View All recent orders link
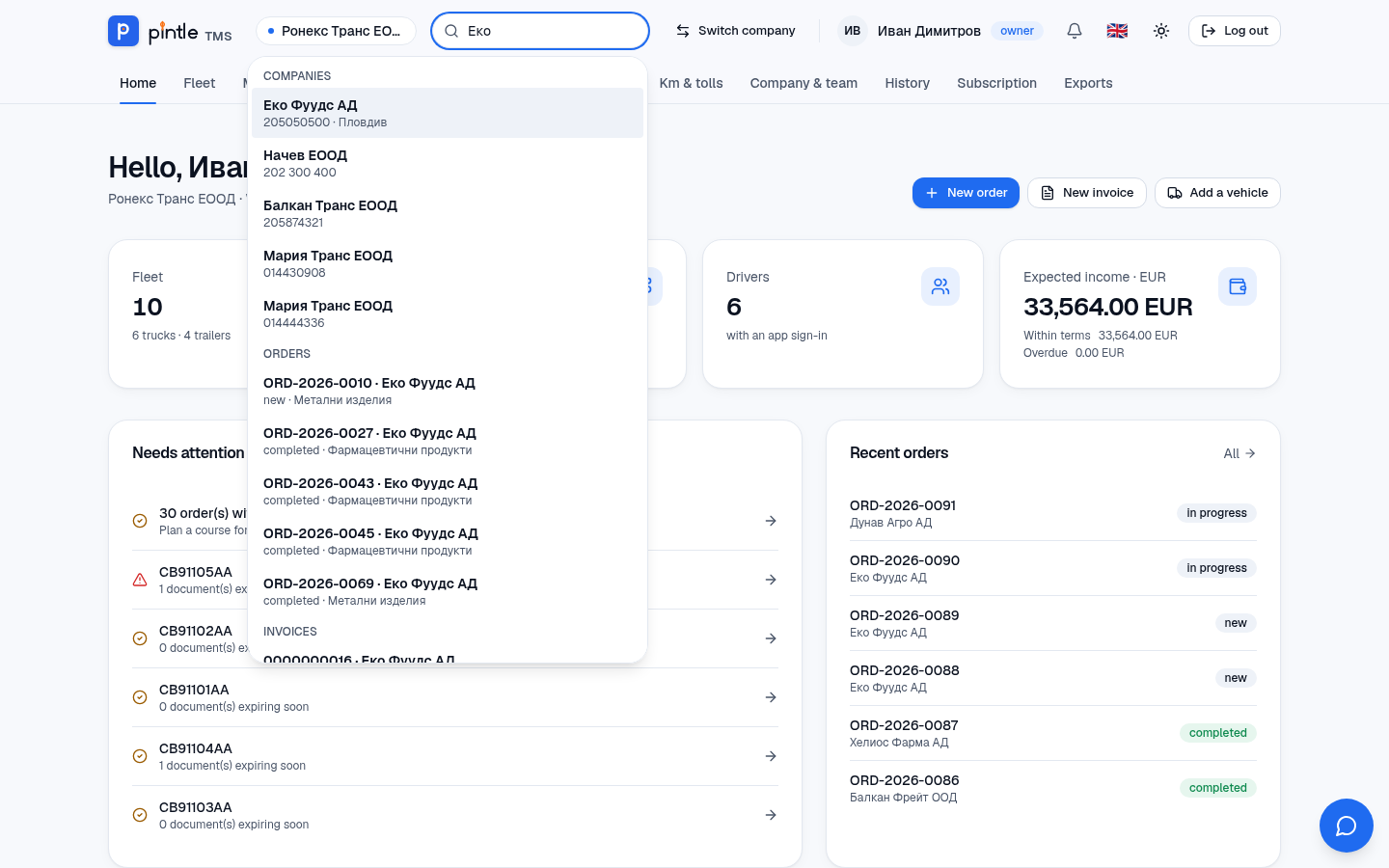Screen dimensions: 1389x868 (1239, 453)
